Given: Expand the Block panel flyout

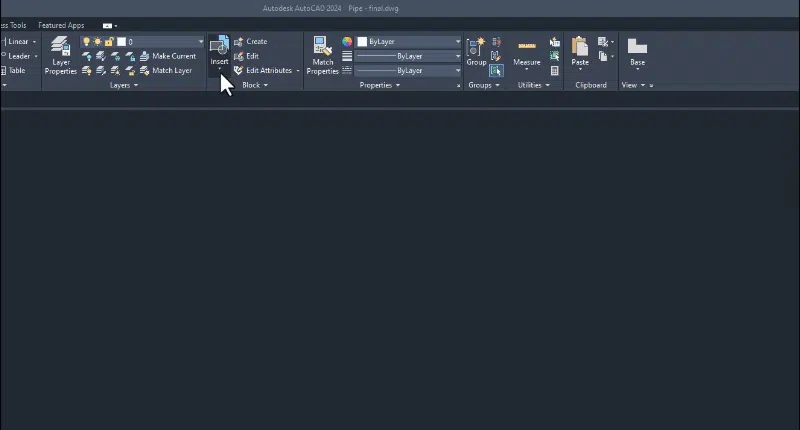Looking at the screenshot, I should (x=255, y=85).
